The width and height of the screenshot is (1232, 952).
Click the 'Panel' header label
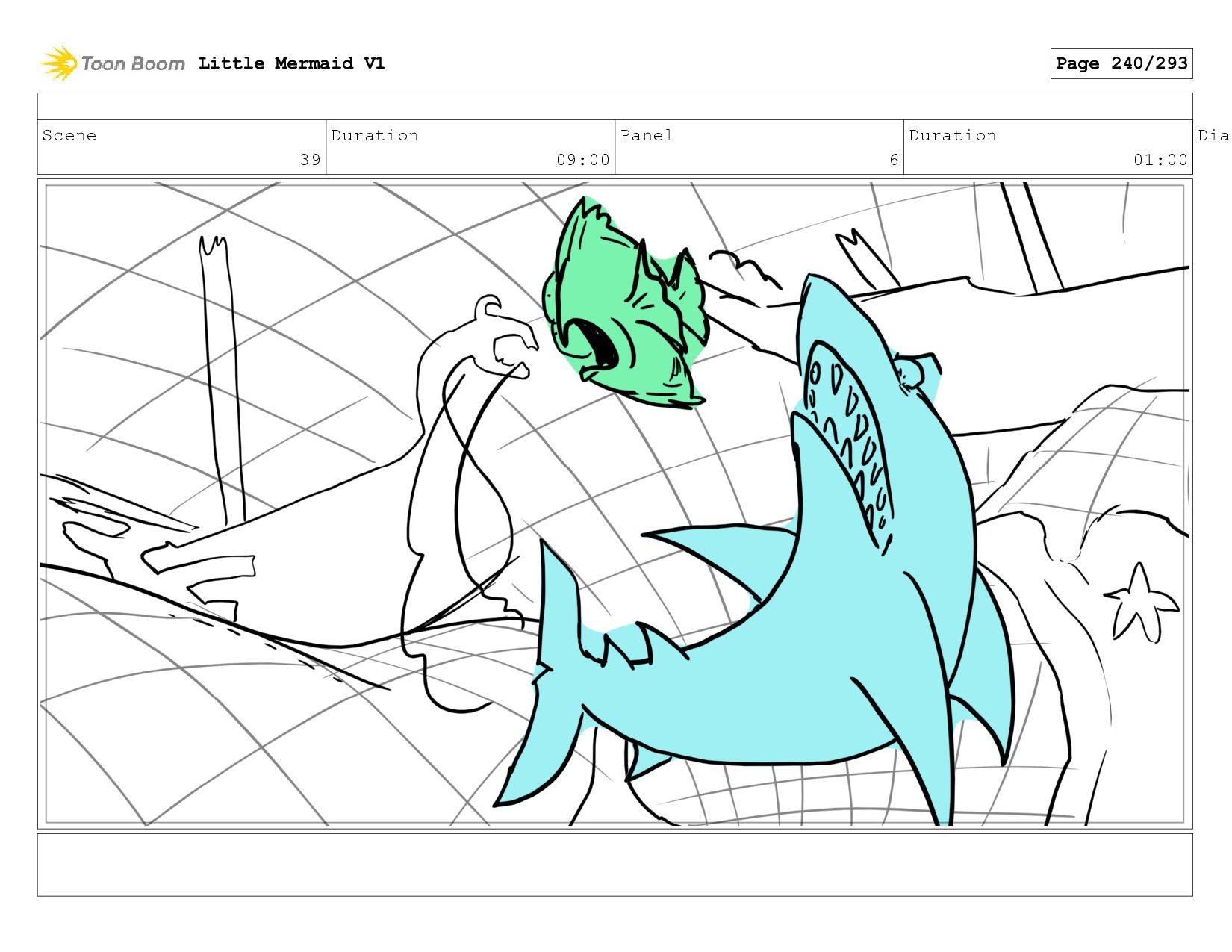tap(647, 135)
